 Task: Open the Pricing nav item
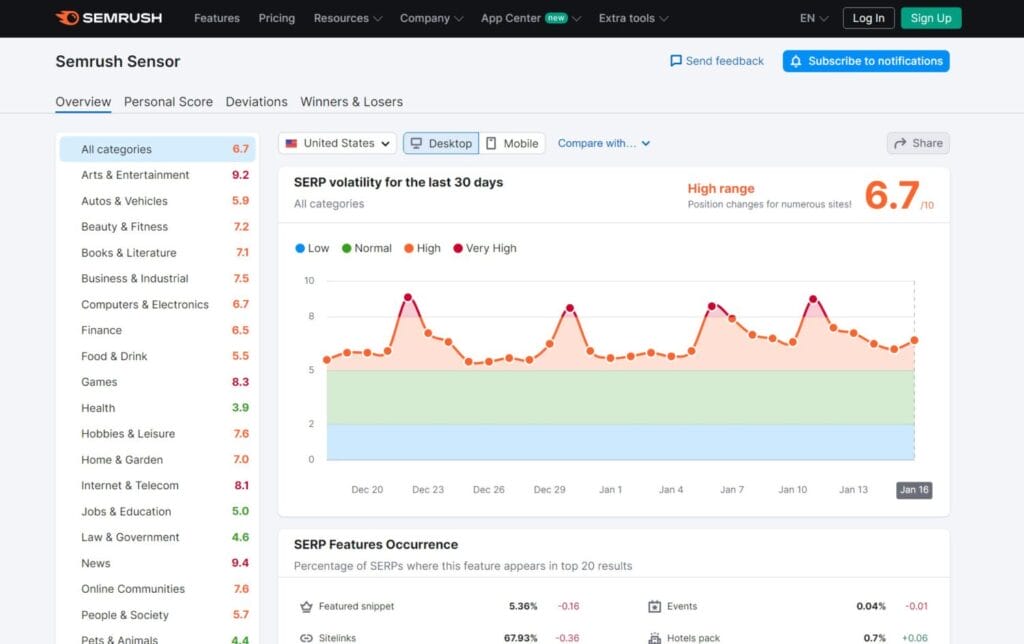pos(277,18)
